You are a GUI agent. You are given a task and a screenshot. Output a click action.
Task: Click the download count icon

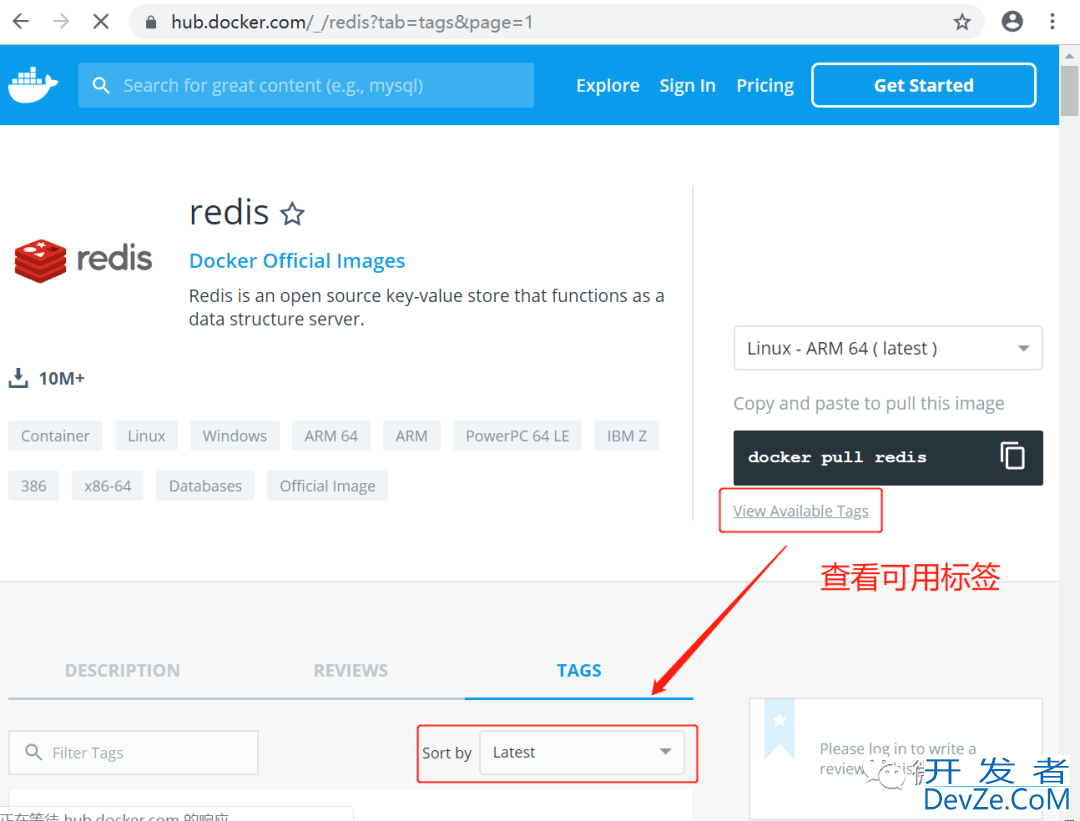pos(18,378)
